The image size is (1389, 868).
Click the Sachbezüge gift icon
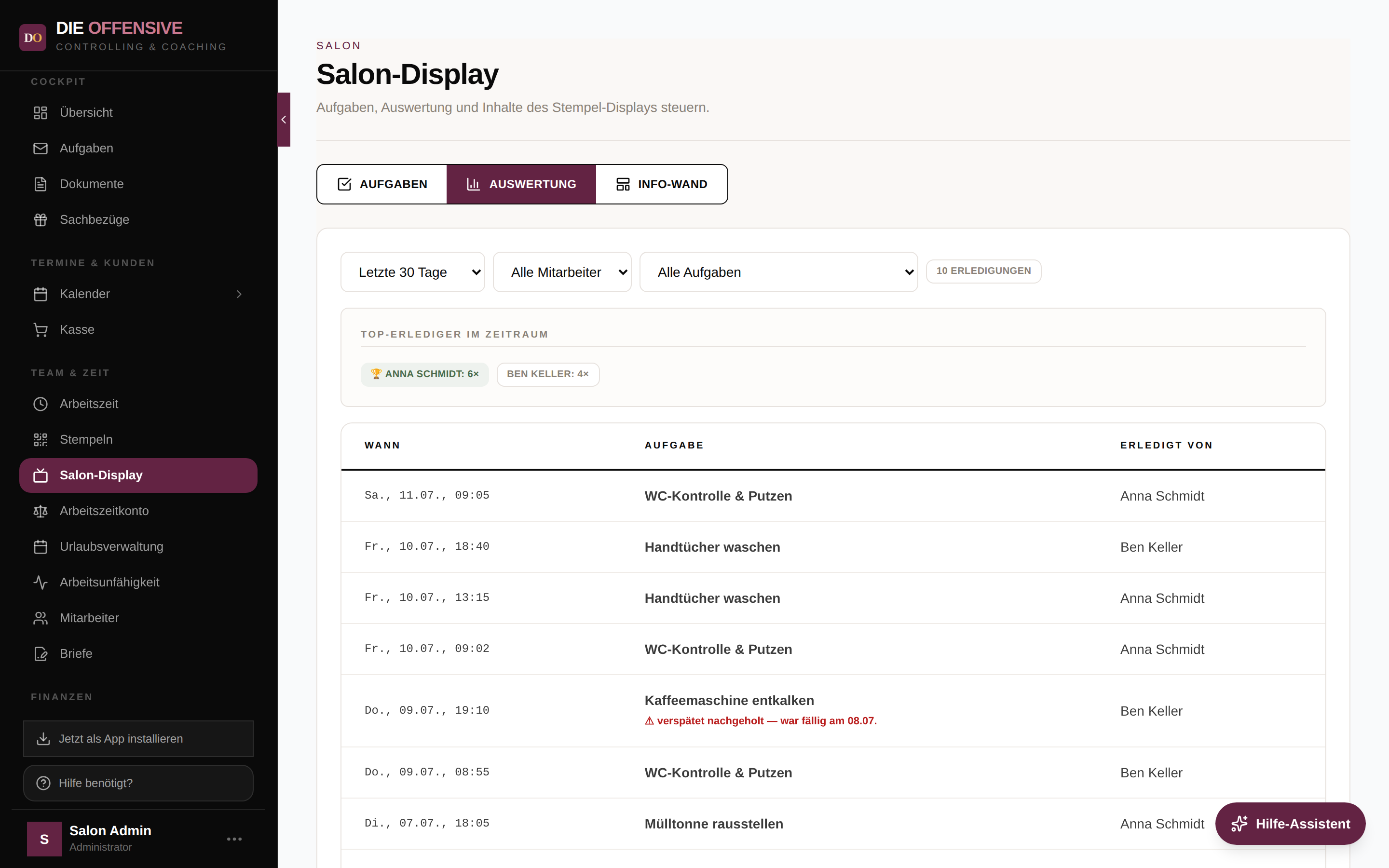pos(40,219)
